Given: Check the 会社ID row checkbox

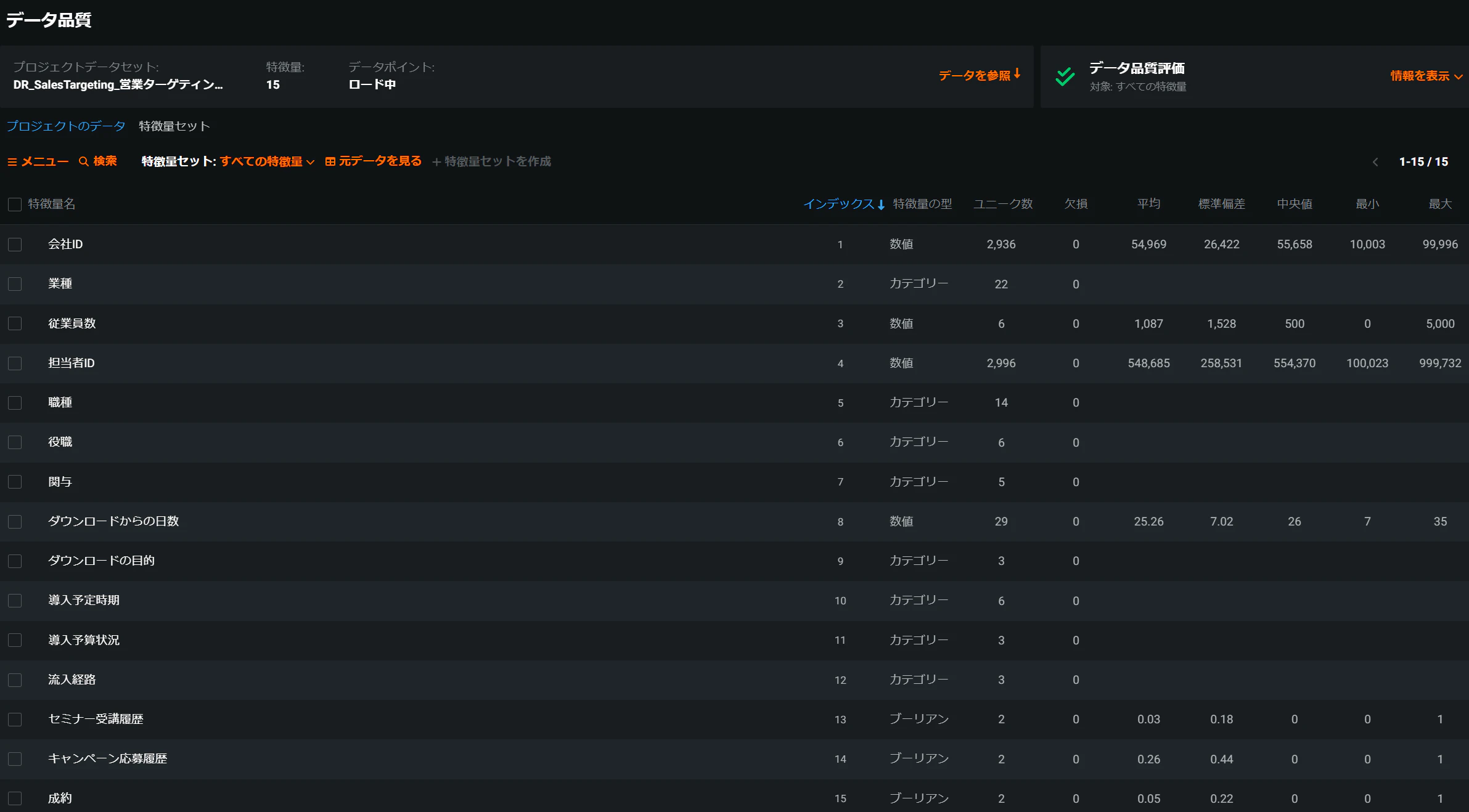Looking at the screenshot, I should pos(15,245).
